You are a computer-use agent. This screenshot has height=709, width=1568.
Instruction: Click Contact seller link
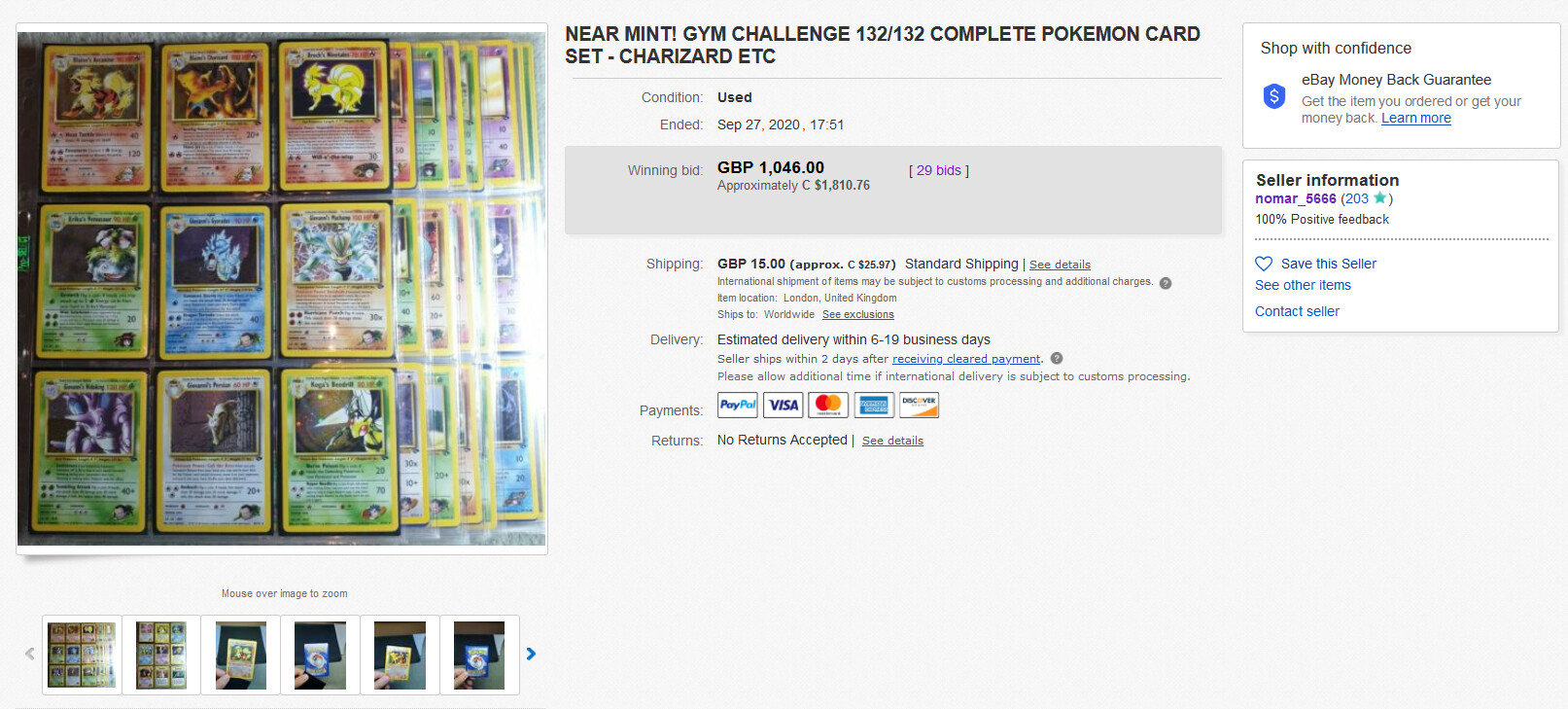(x=1297, y=311)
